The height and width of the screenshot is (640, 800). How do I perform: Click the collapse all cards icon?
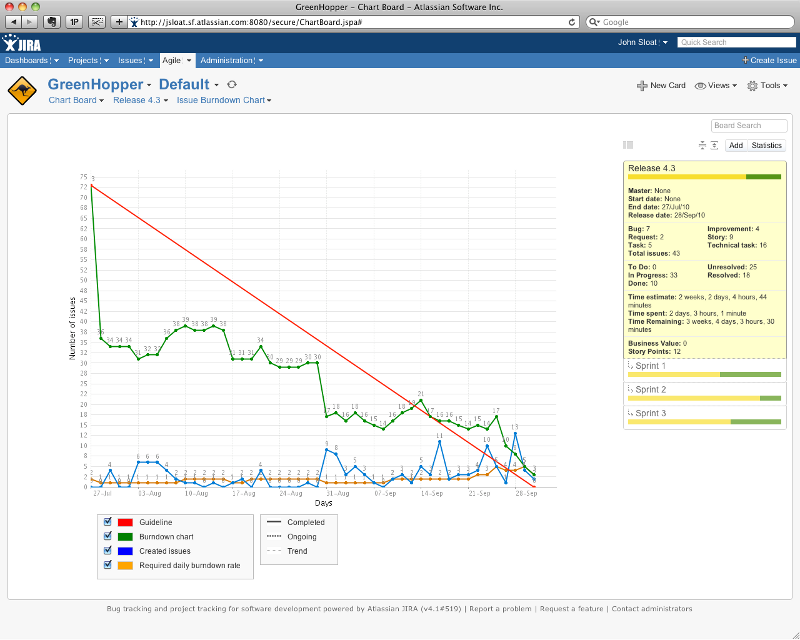[702, 145]
